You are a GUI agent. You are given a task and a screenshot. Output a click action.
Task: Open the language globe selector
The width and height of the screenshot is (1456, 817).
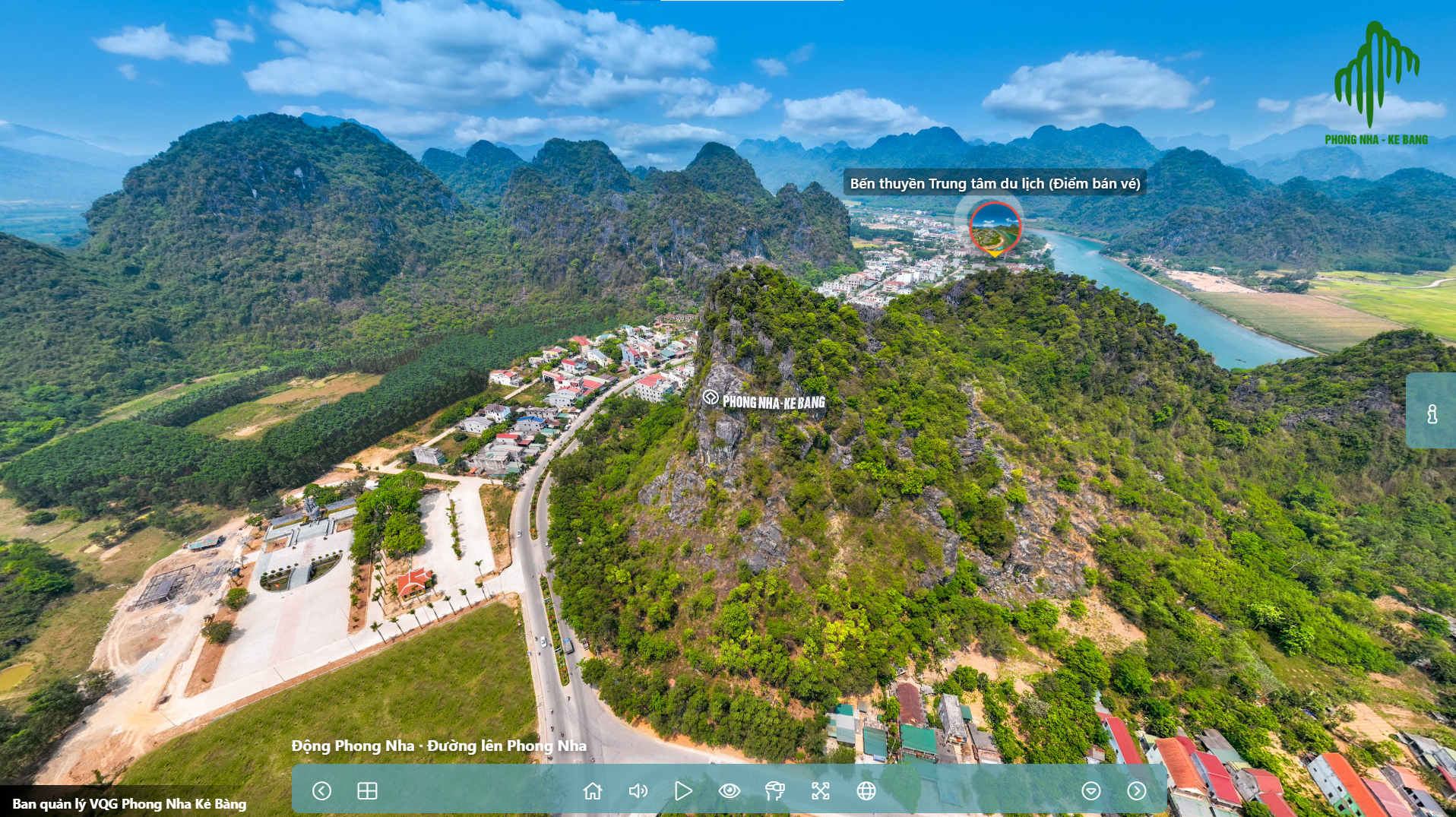pyautogui.click(x=866, y=791)
